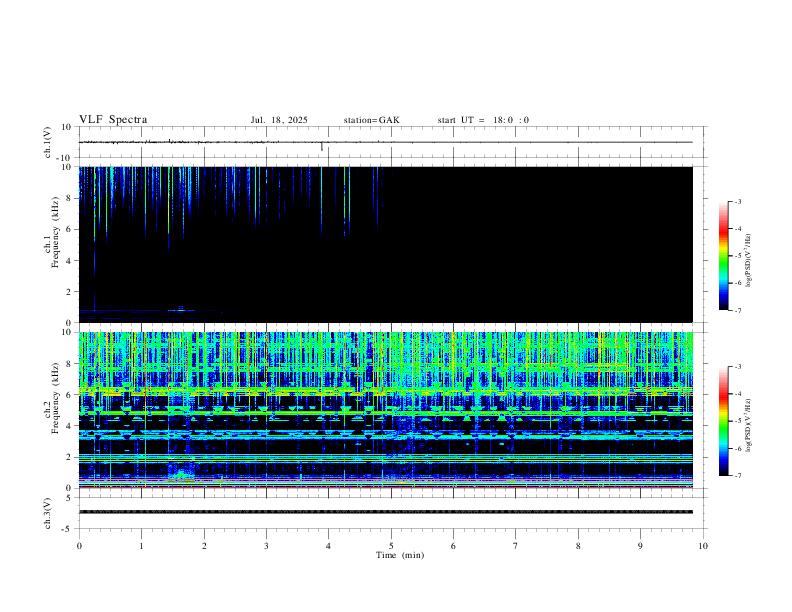
Task: Click the "Time (min)" axis title
Action: tap(400, 555)
